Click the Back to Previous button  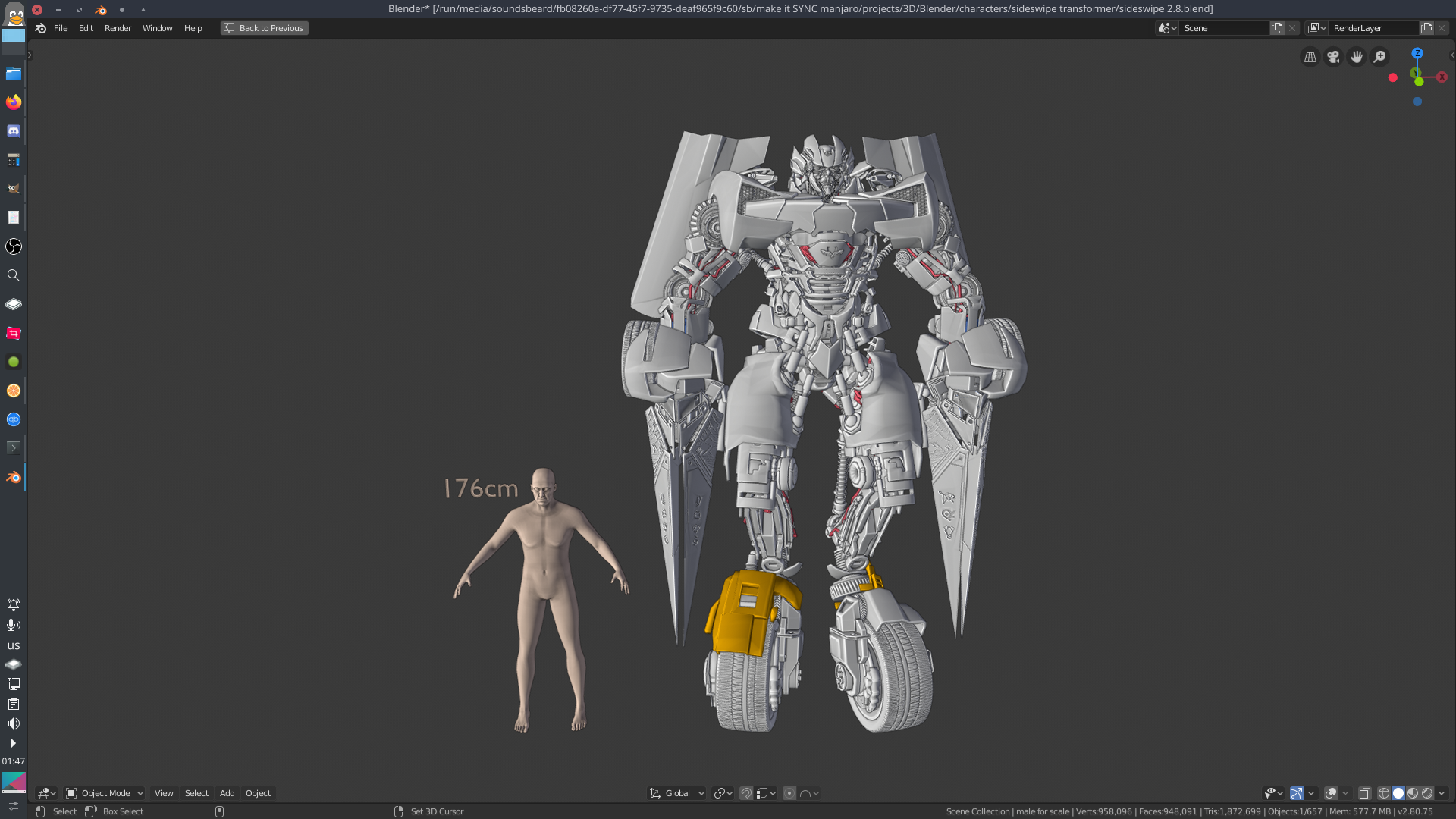tap(264, 28)
